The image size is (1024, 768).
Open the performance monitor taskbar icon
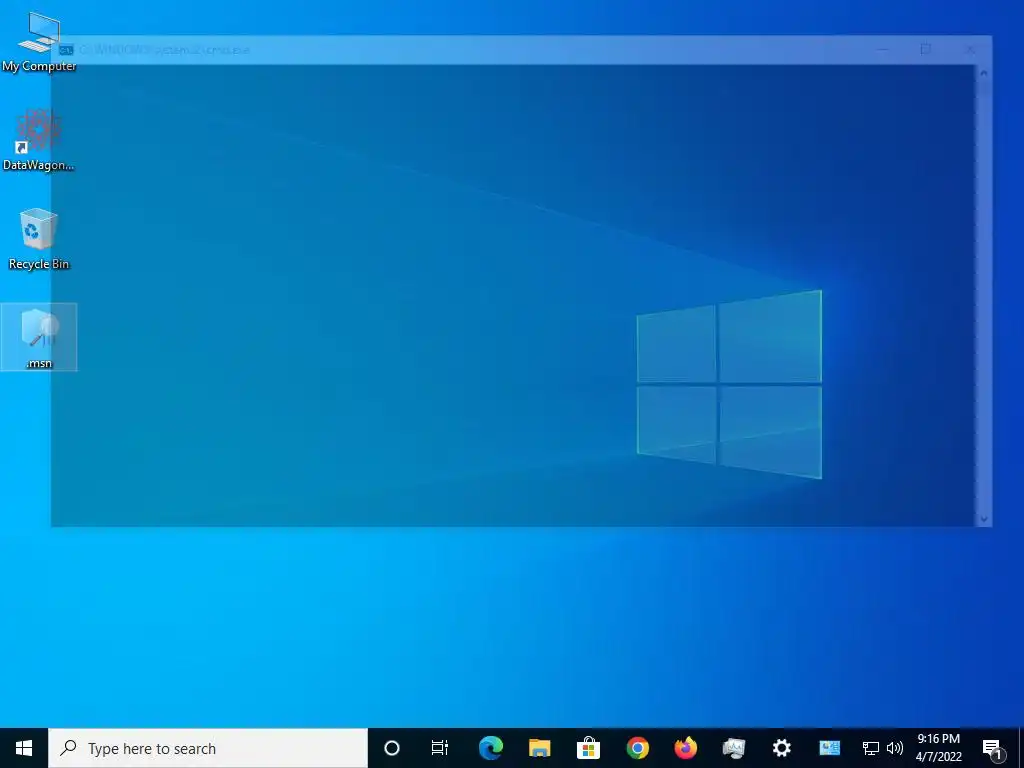pyautogui.click(x=734, y=748)
